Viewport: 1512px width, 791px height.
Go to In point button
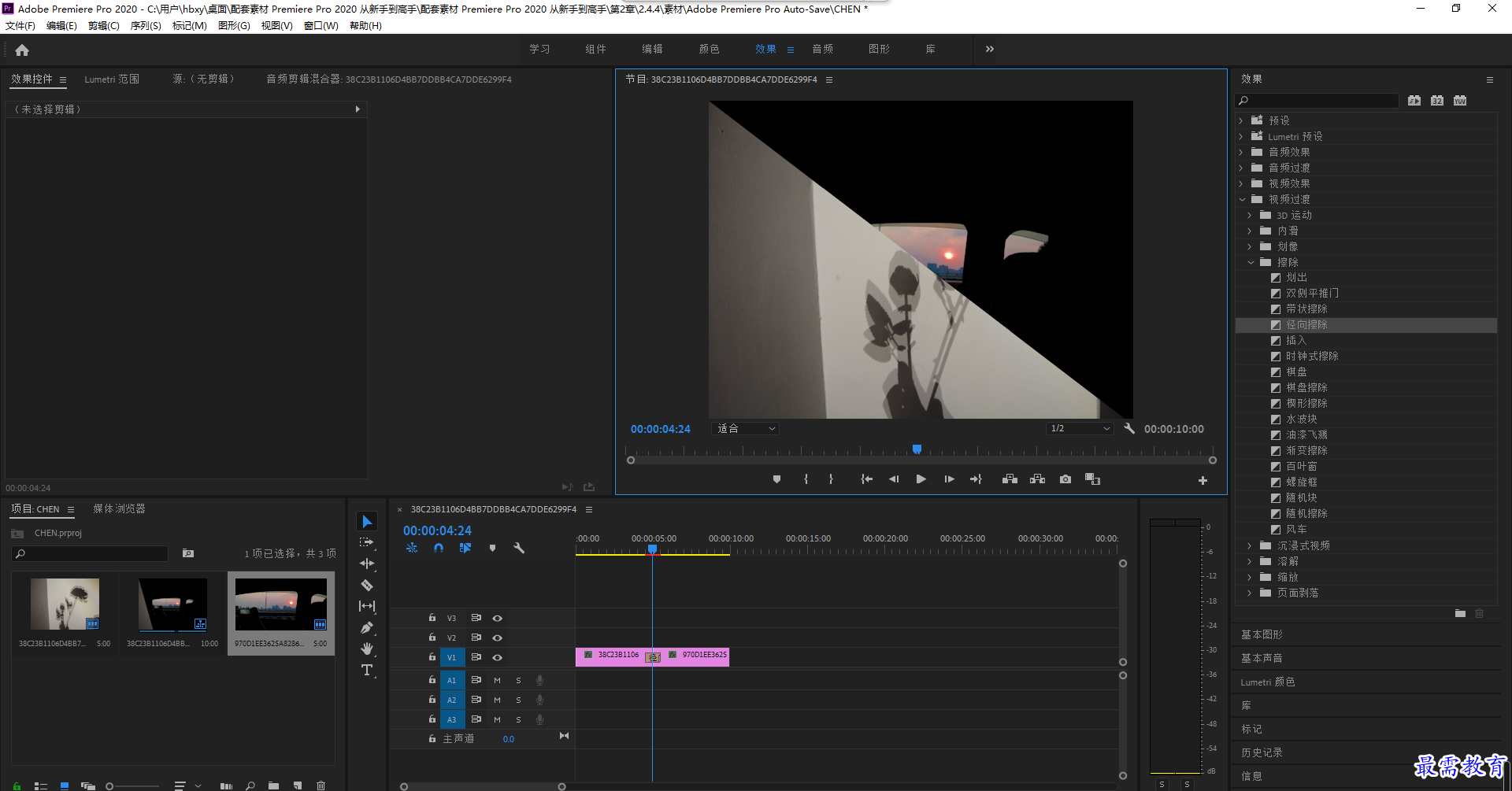pos(866,479)
